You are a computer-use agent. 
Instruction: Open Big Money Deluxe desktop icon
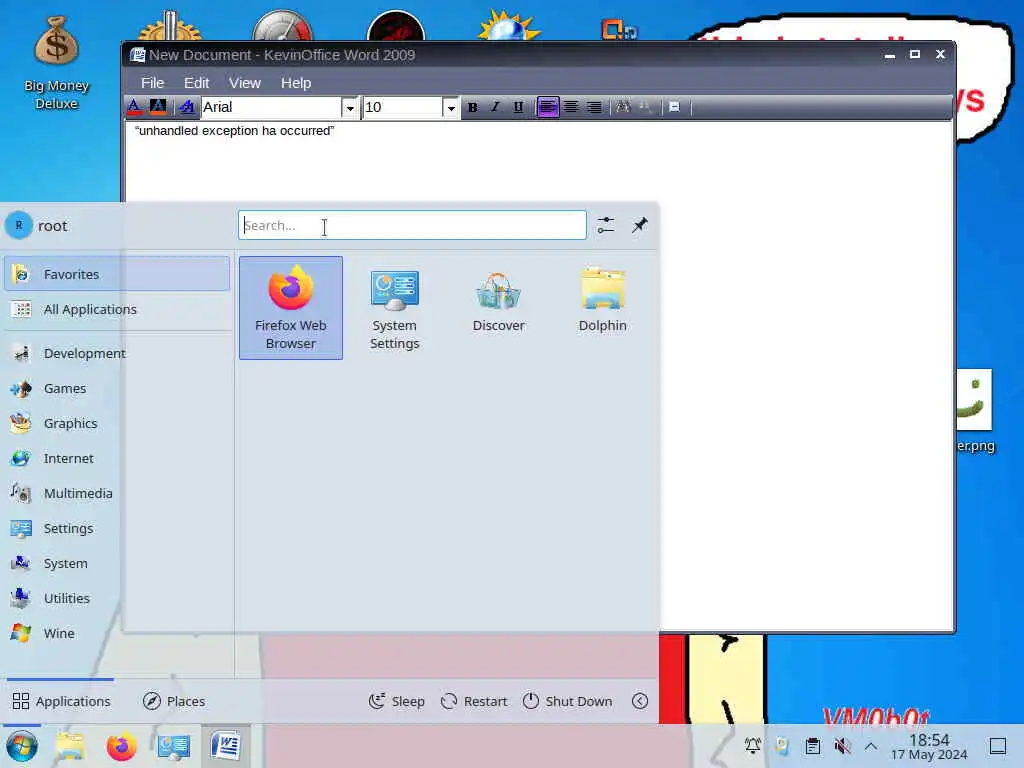click(x=57, y=63)
